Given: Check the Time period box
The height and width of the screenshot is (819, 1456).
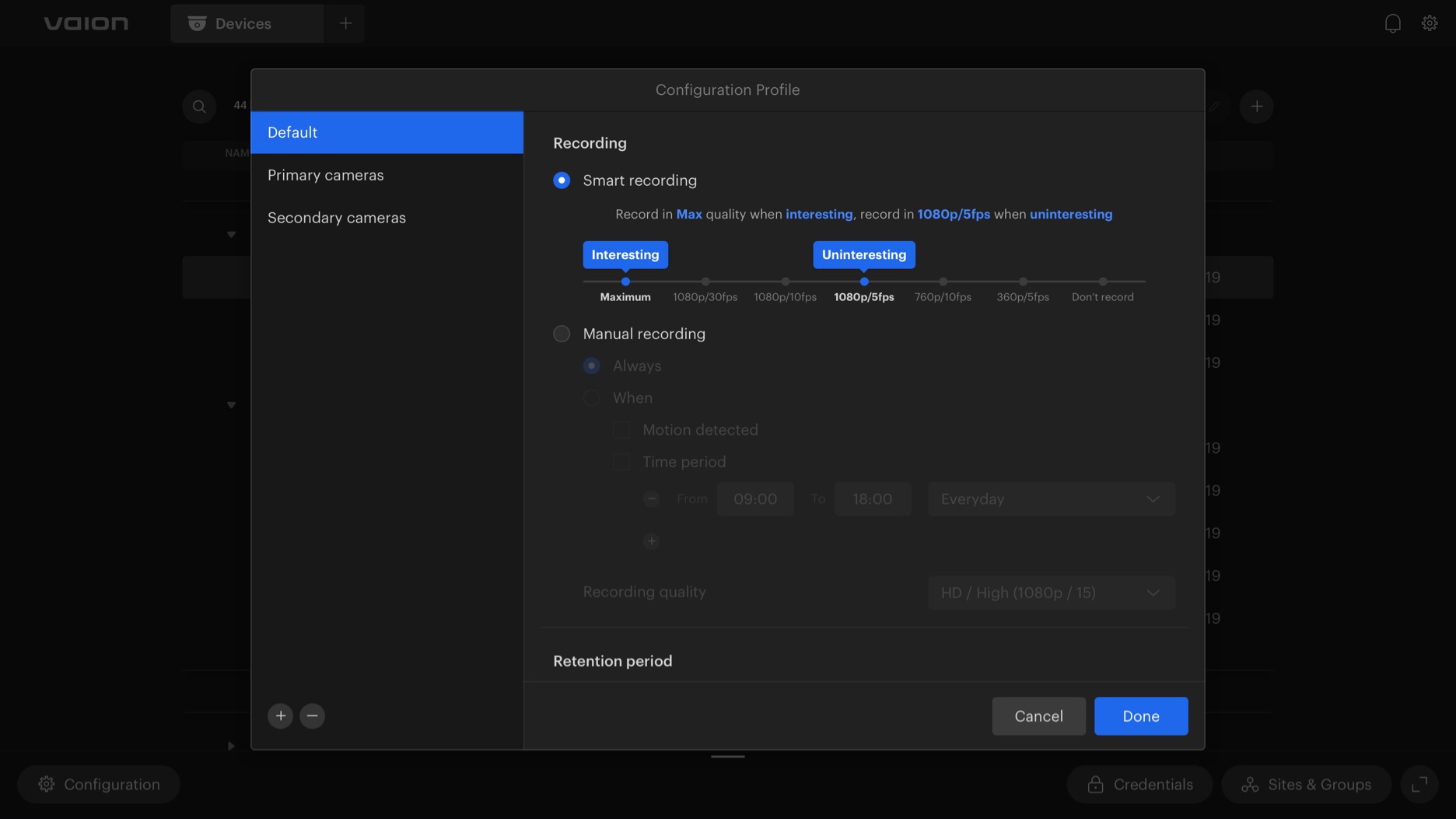Looking at the screenshot, I should pos(621,462).
